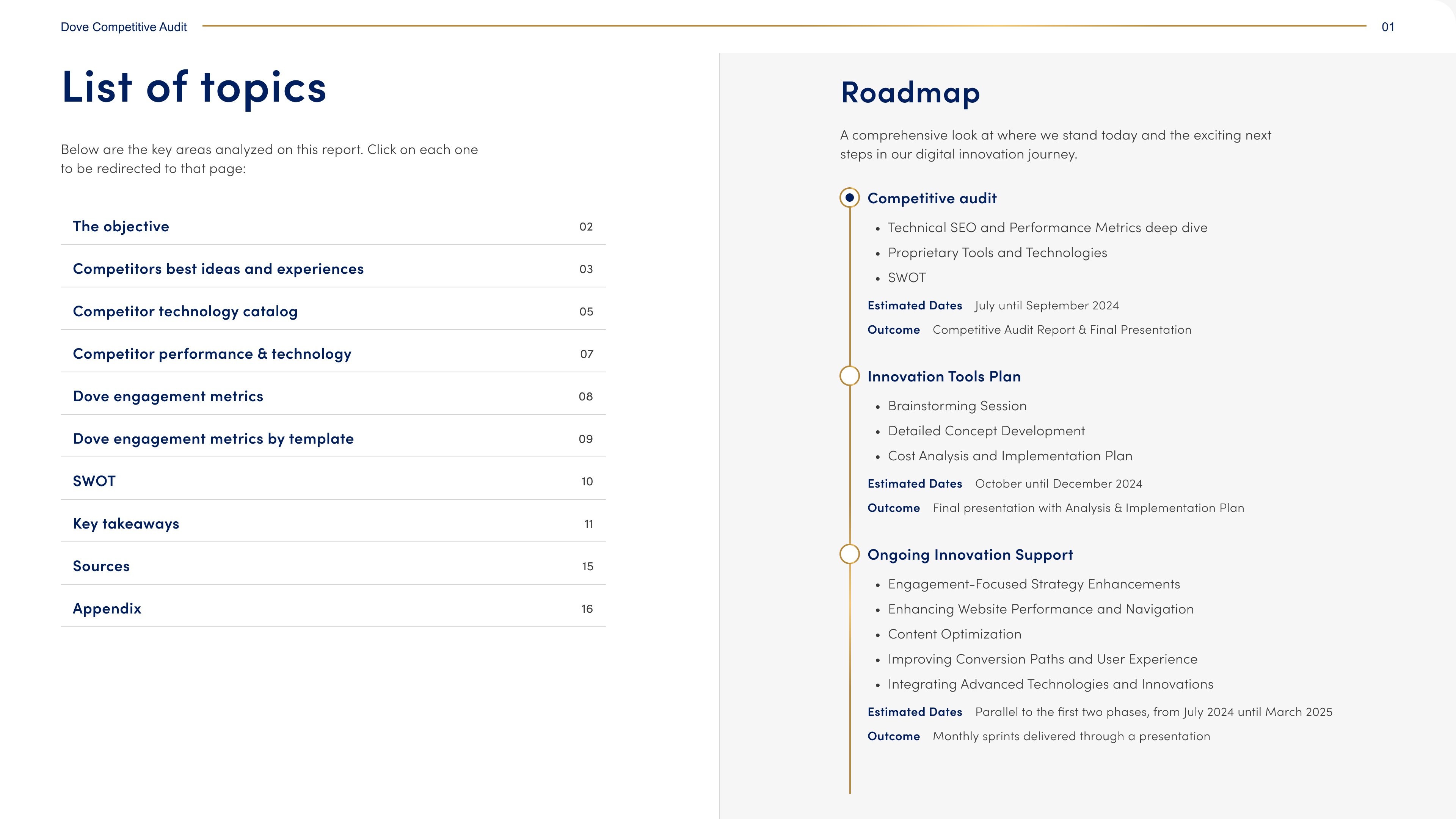Click 'Detailed Concept Development' bullet
1456x819 pixels.
tap(986, 431)
